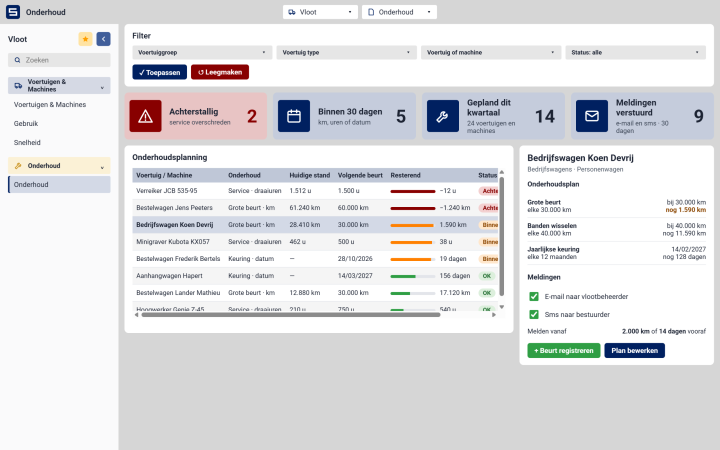
Task: Open the Voertuig of machine filter dropdown
Action: 491,52
